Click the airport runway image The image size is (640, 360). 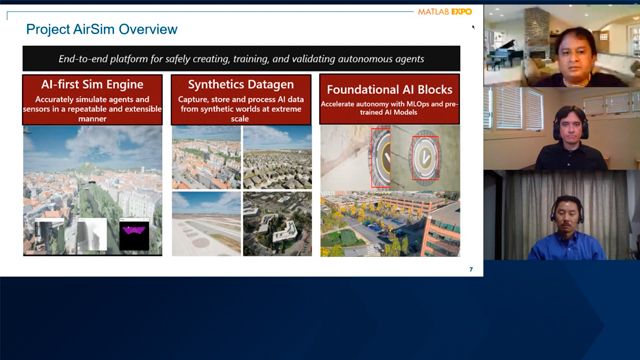point(206,224)
